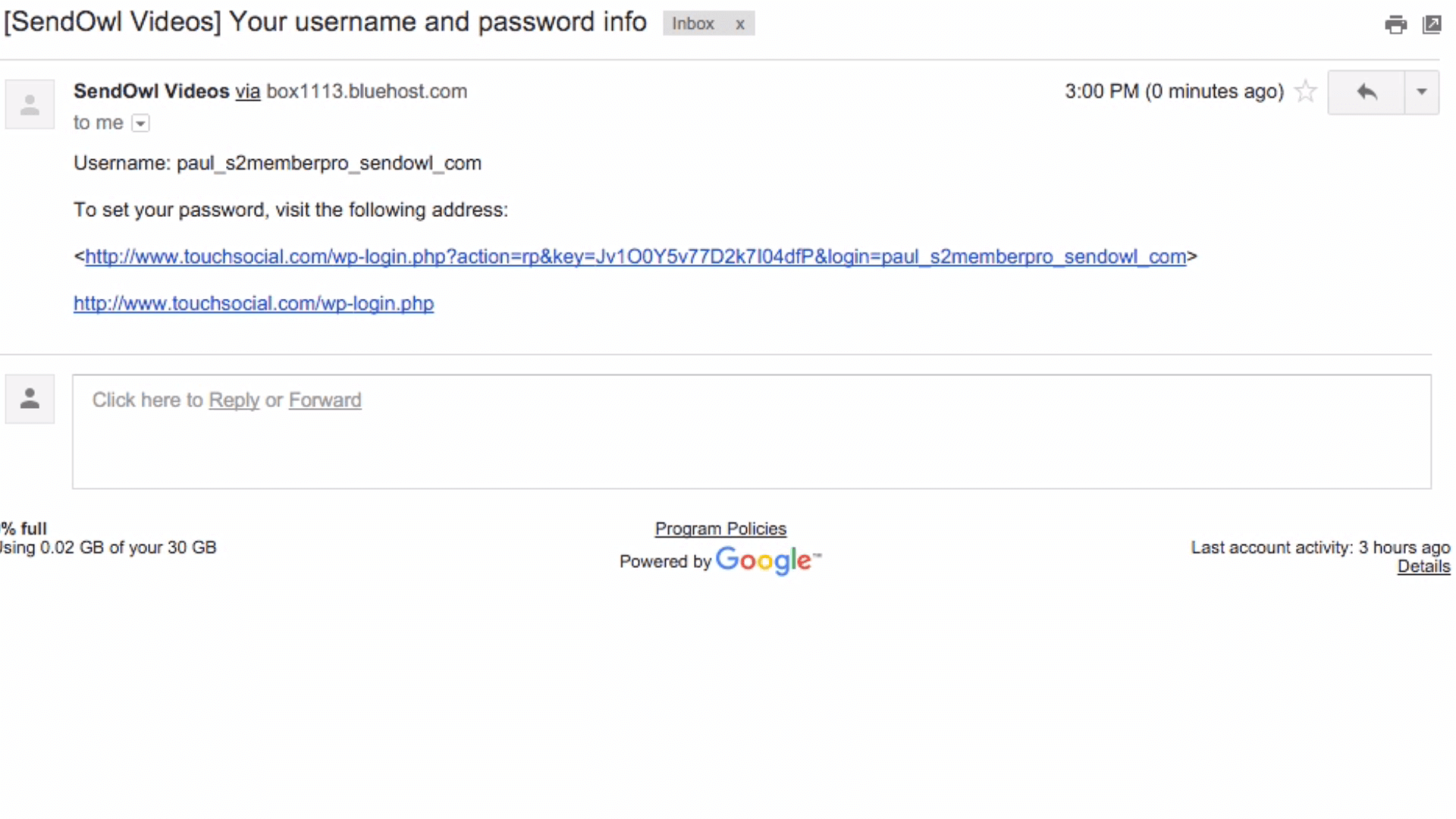Click SendOwl Videos sender name
Screen dimensions: 1456x819
point(151,92)
